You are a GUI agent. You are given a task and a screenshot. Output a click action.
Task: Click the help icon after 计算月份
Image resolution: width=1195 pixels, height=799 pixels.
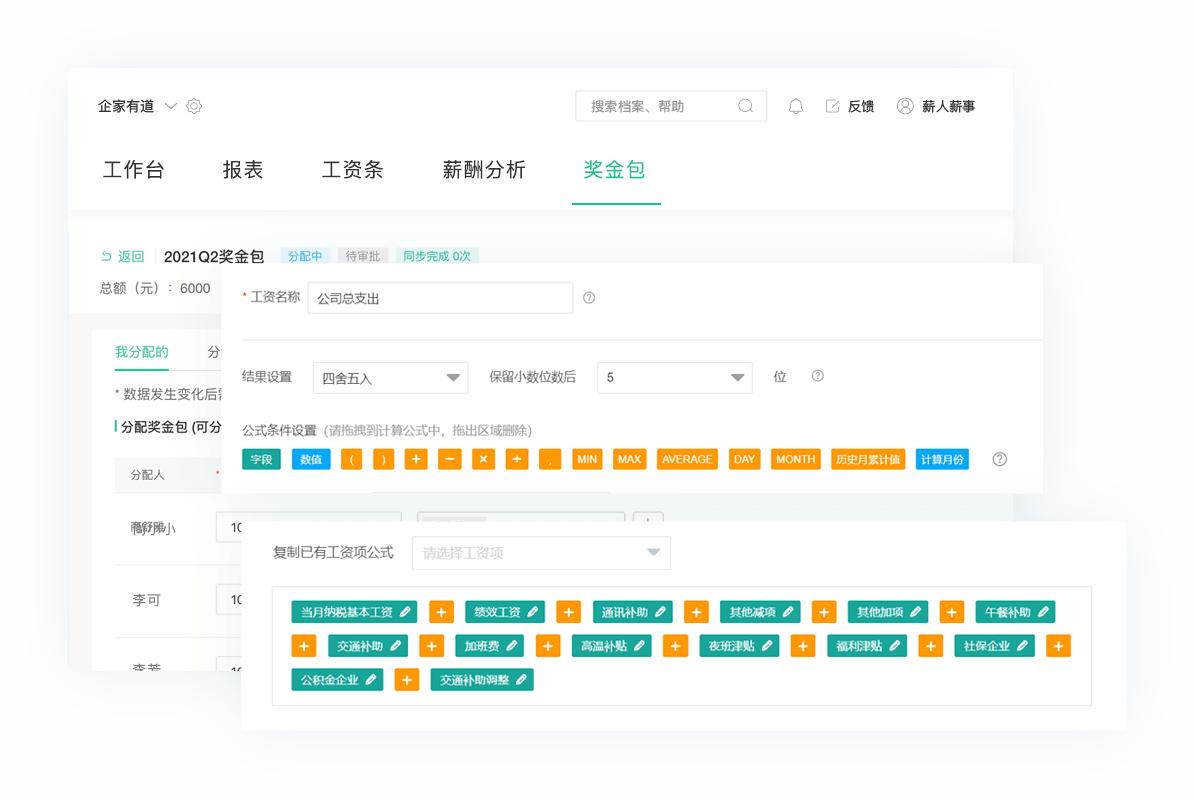click(999, 459)
